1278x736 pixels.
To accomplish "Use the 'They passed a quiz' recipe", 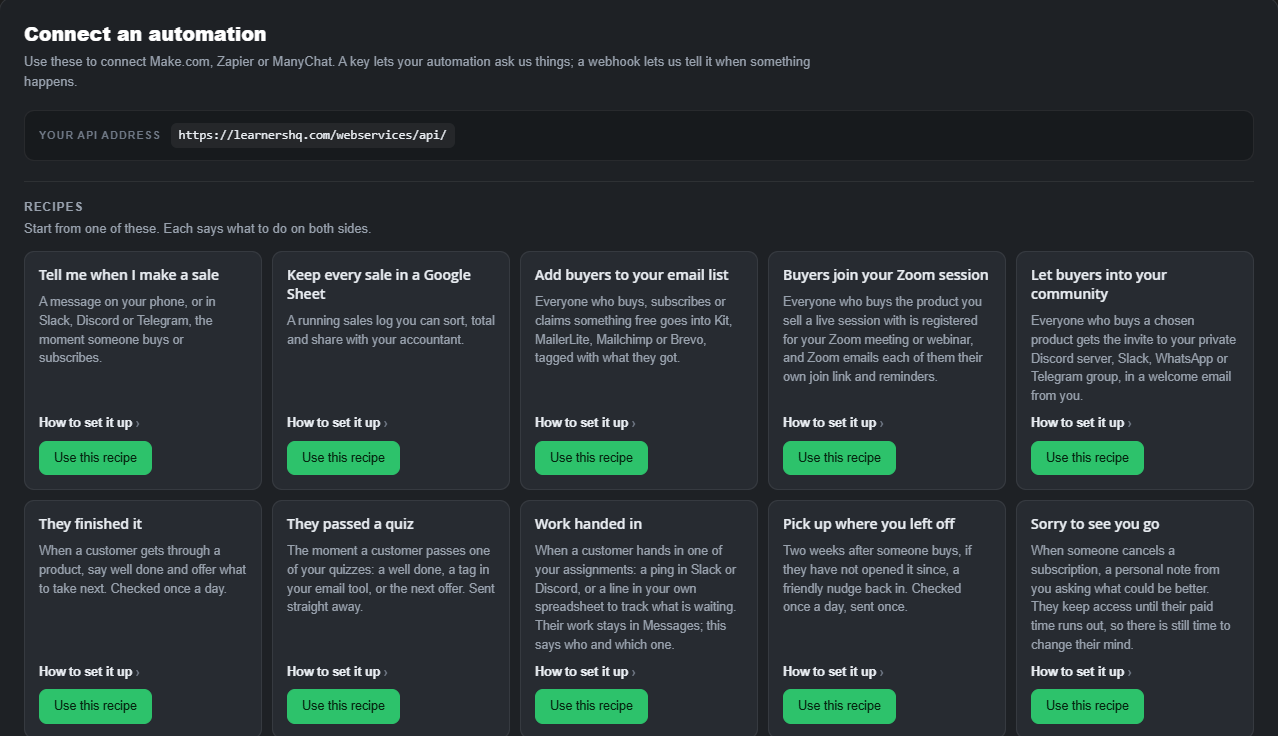I will (x=343, y=706).
